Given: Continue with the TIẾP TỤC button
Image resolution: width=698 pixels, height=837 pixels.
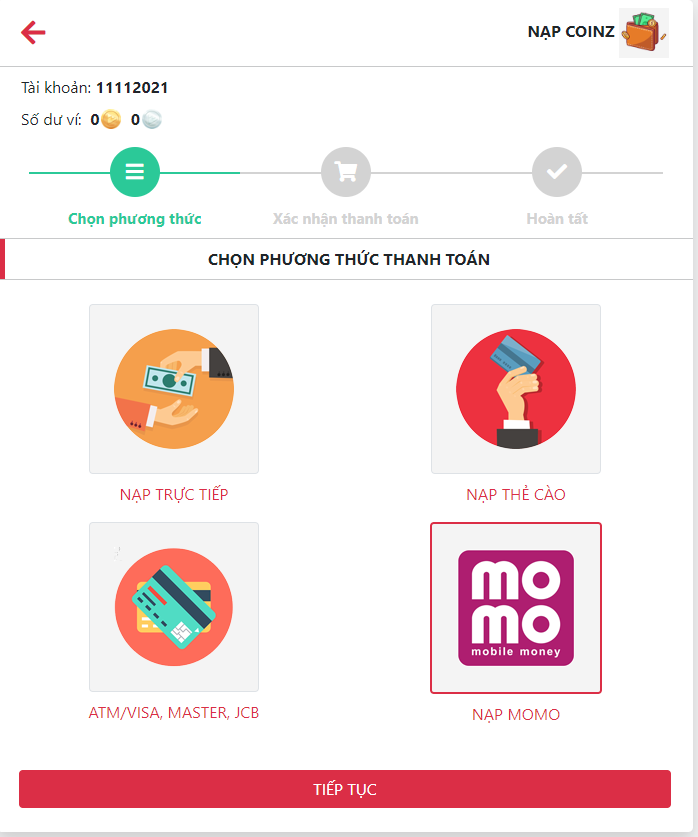Looking at the screenshot, I should coord(345,789).
